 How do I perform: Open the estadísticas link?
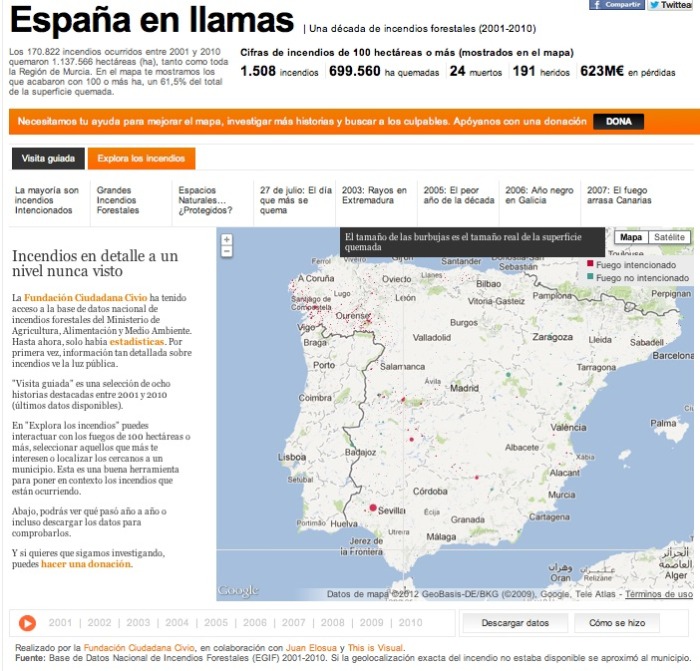pos(137,342)
